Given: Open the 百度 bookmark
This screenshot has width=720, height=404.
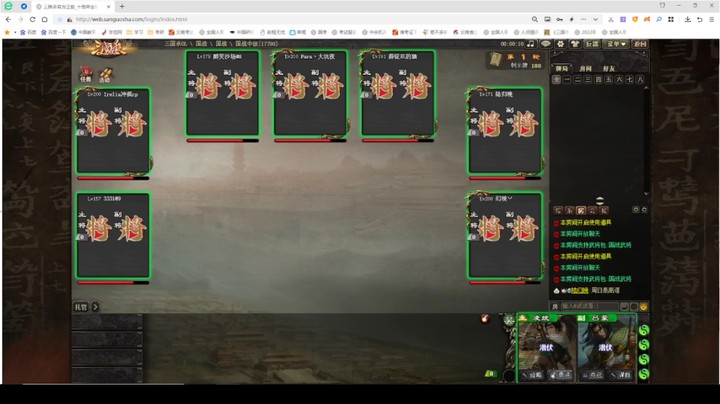Looking at the screenshot, I should point(28,32).
